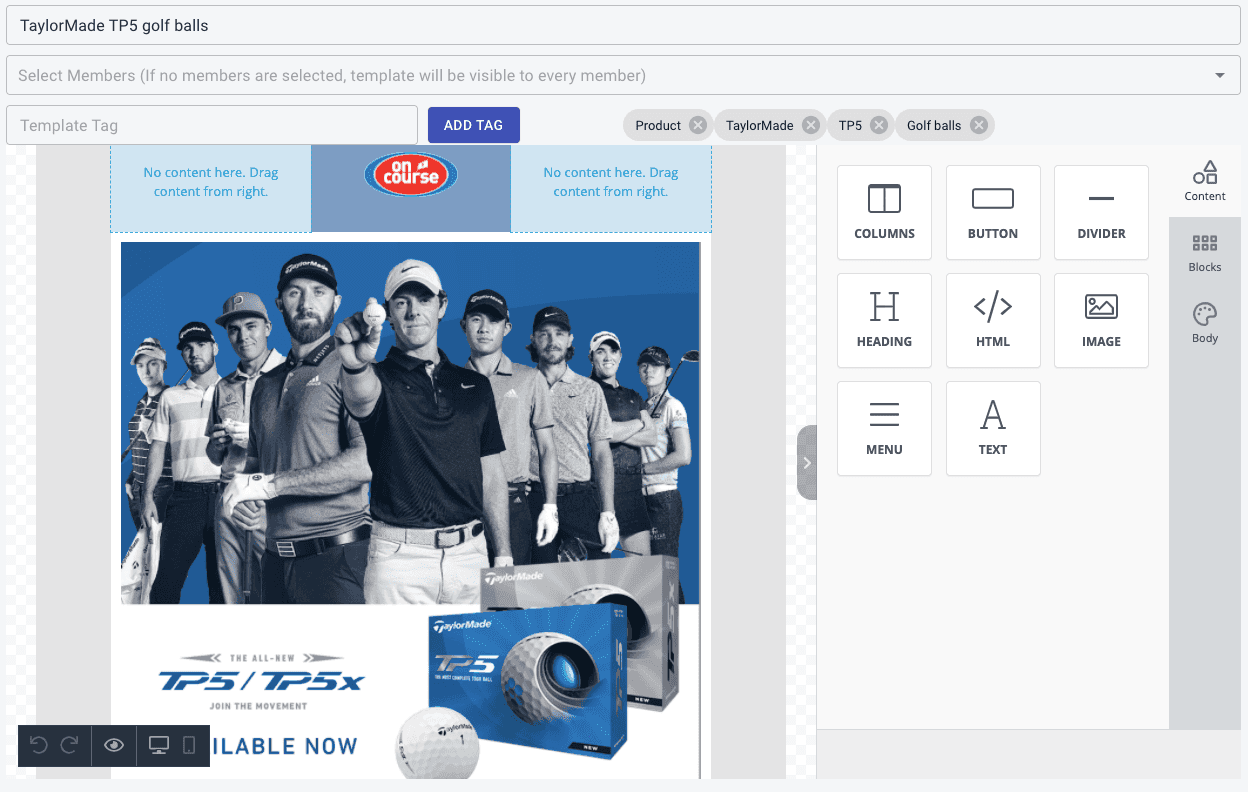Switch to desktop preview mode
Image resolution: width=1248 pixels, height=792 pixels.
pos(158,745)
